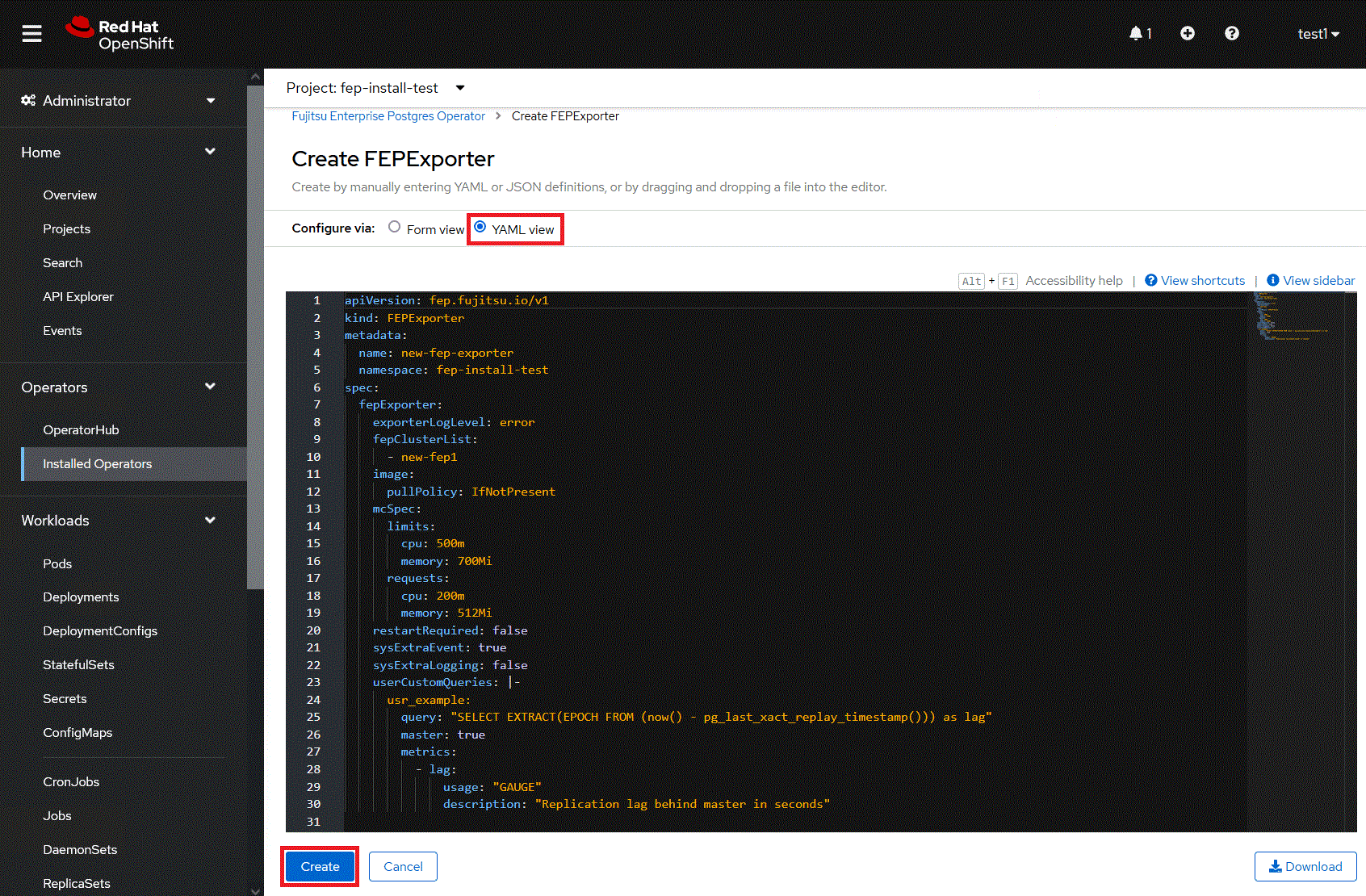Click the Administrator perspective gear icon
Screen dimensions: 1366x896
pyautogui.click(x=28, y=101)
